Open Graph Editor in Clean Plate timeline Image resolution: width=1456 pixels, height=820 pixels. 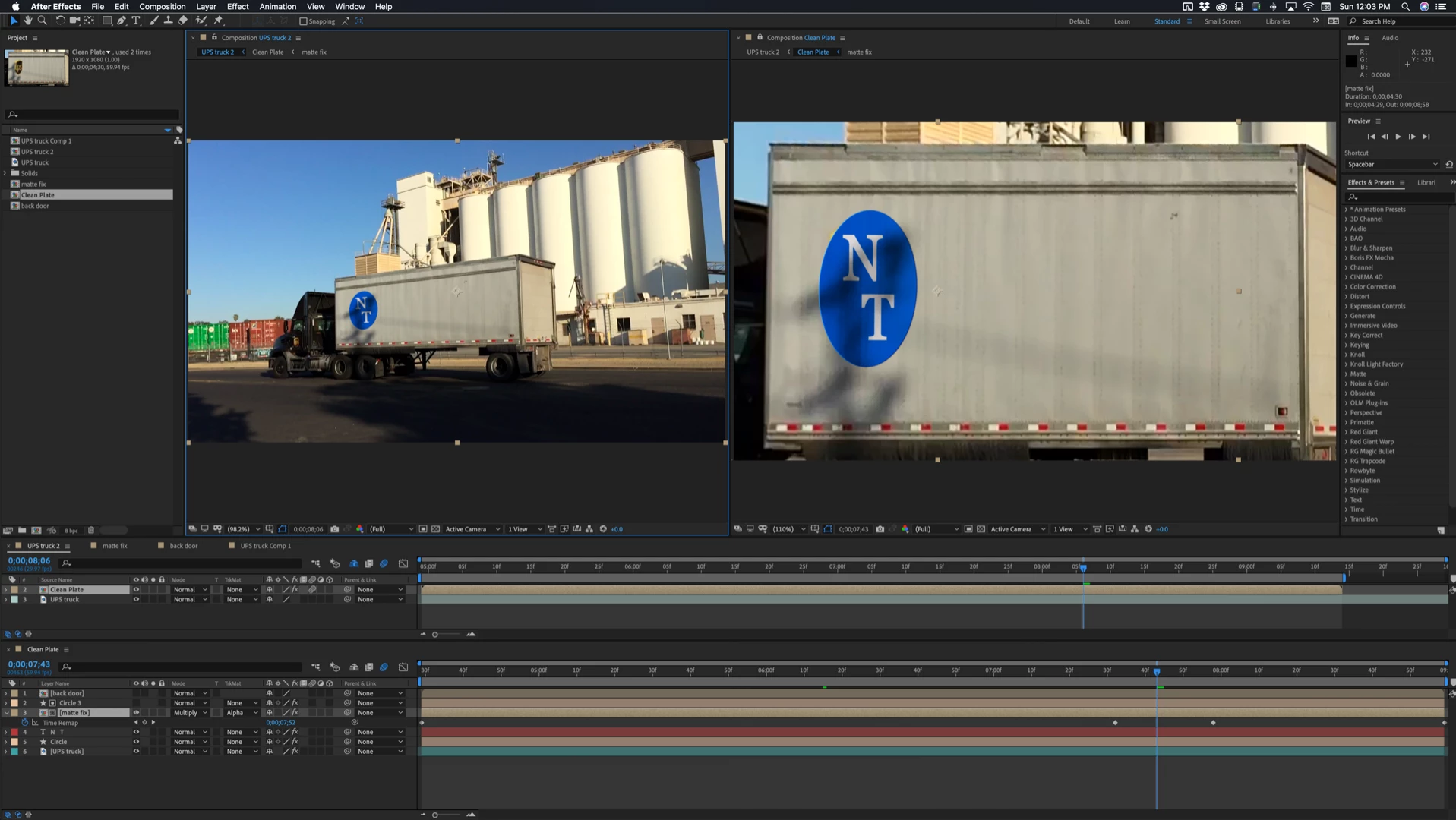tap(403, 667)
